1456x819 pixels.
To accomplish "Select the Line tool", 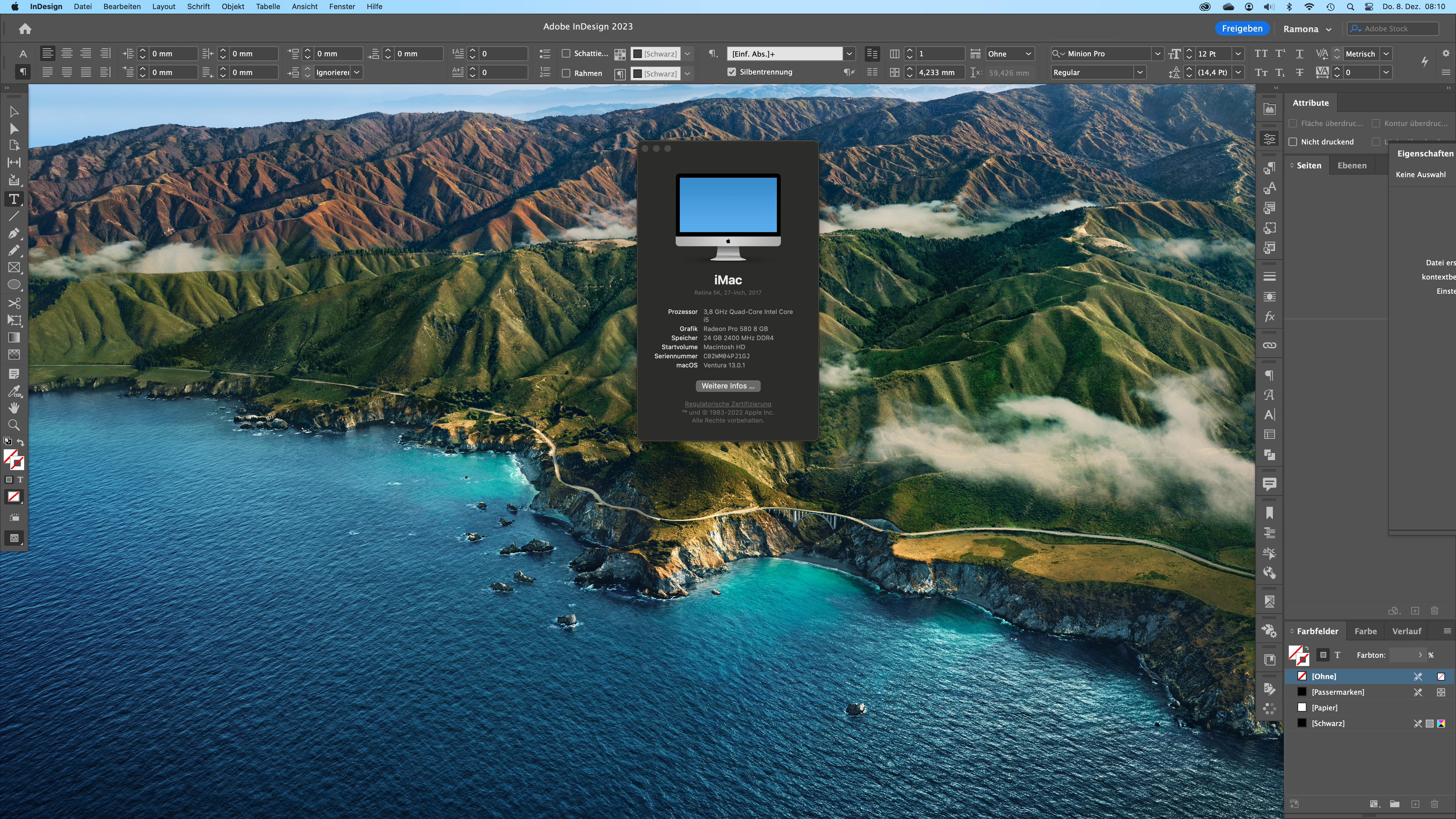I will point(14,216).
